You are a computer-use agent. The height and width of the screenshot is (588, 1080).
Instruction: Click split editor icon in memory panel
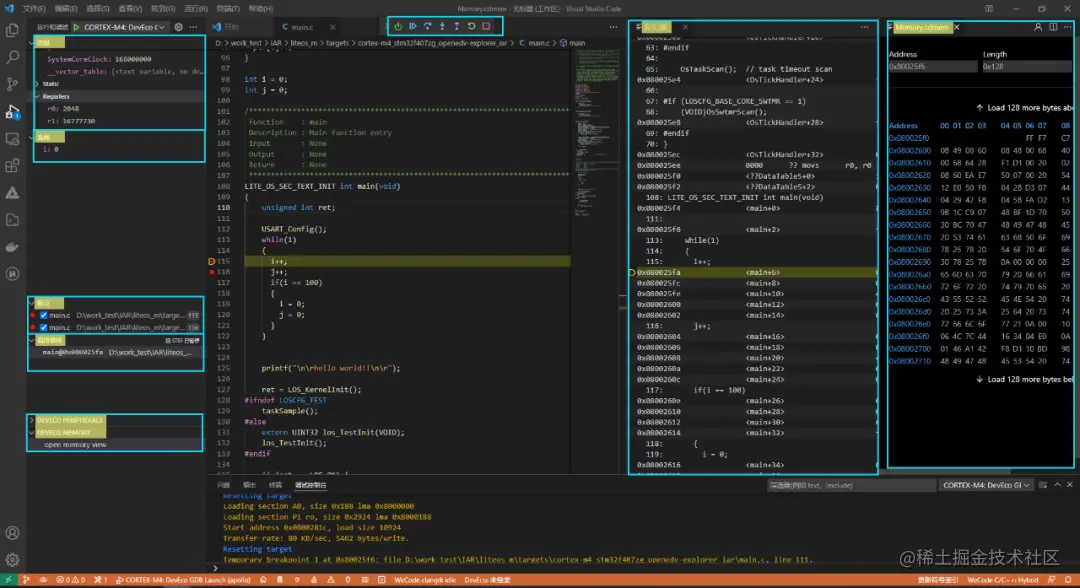(x=1053, y=27)
